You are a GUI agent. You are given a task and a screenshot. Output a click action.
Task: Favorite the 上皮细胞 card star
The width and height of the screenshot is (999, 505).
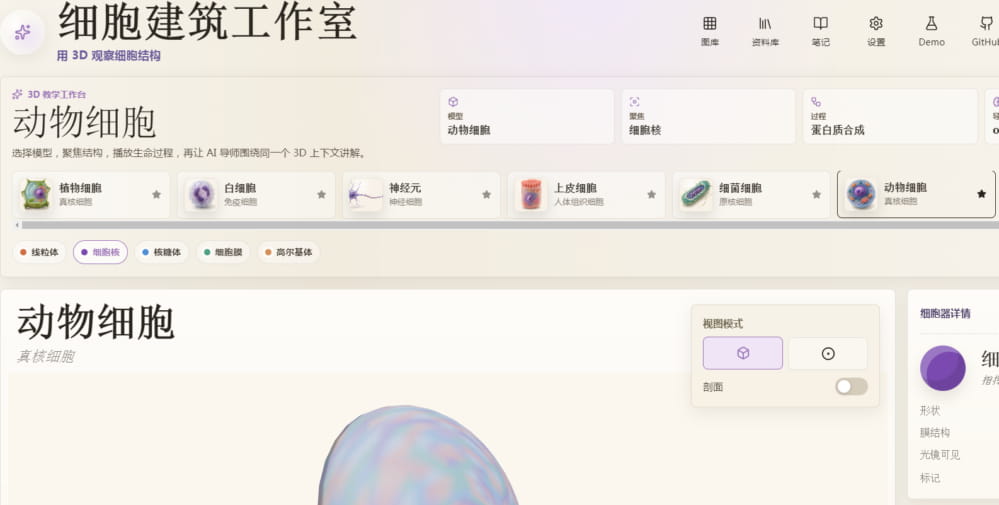651,194
